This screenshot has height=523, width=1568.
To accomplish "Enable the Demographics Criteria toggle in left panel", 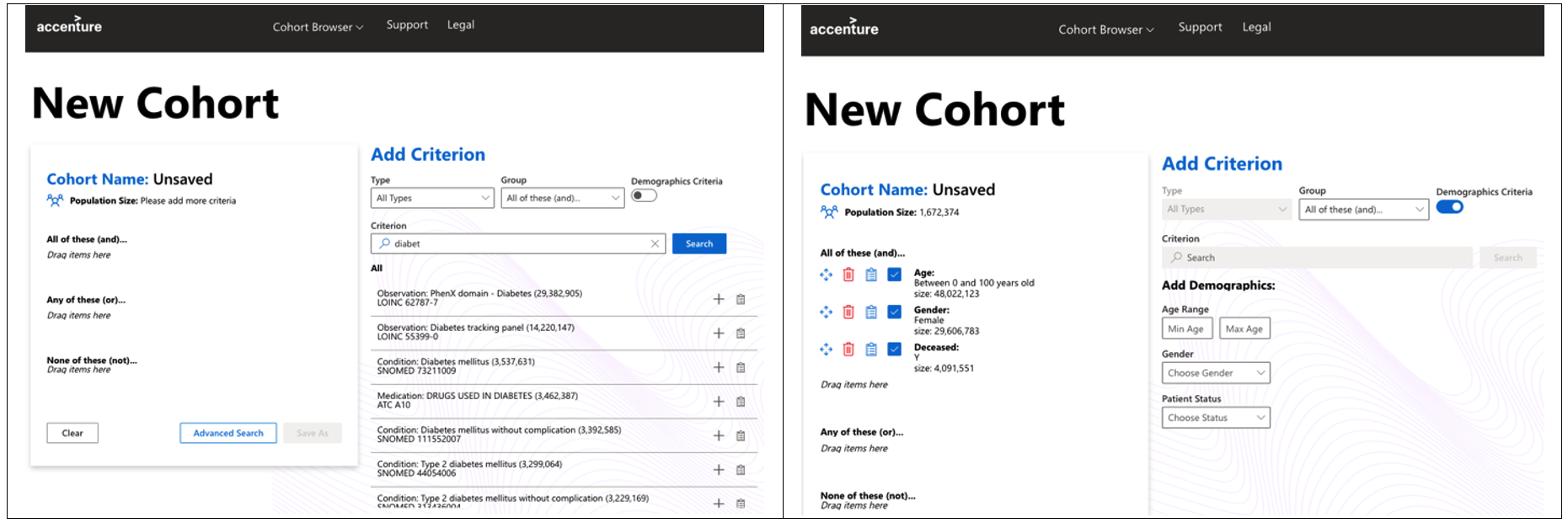I will click(644, 195).
